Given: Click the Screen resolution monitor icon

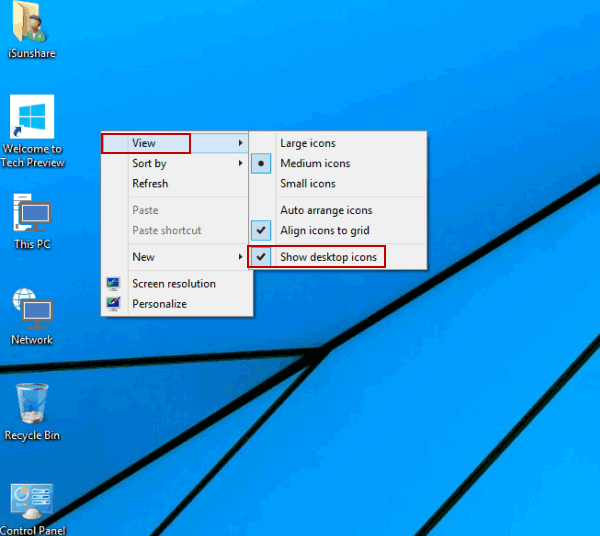Looking at the screenshot, I should click(x=113, y=284).
